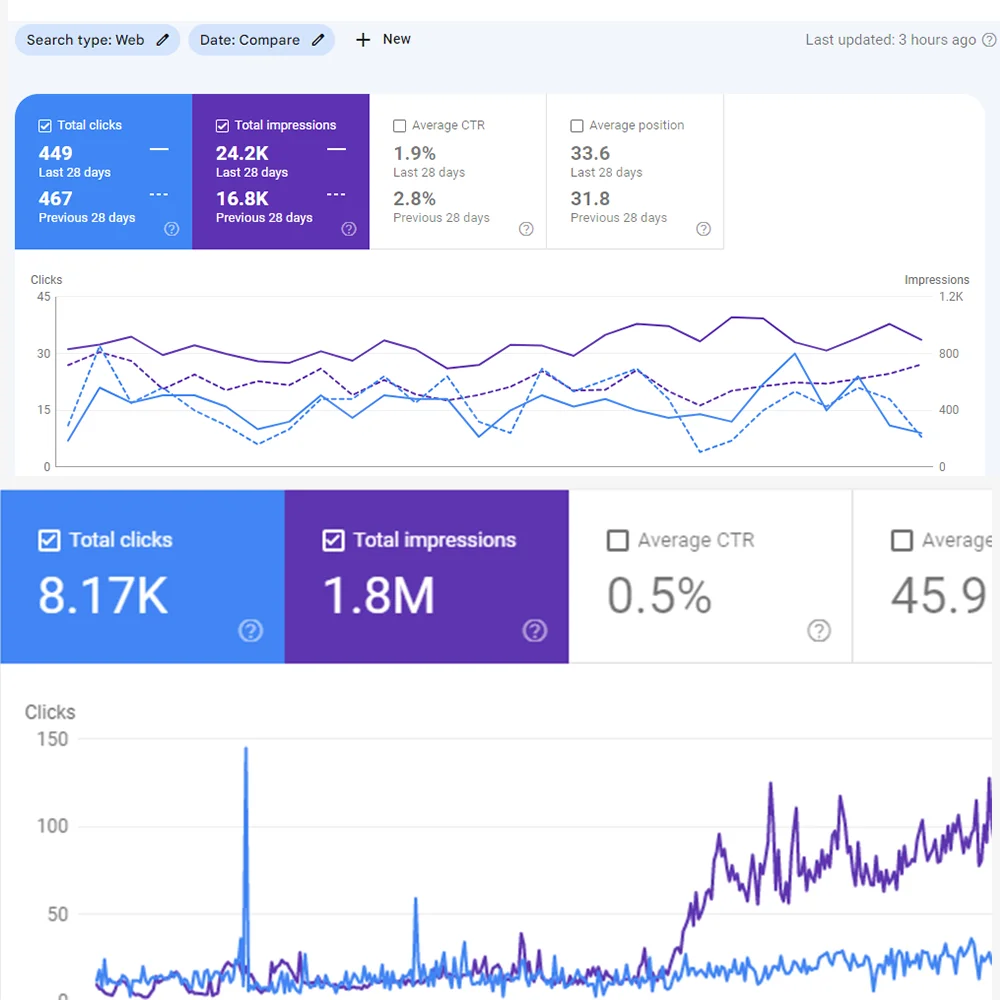The height and width of the screenshot is (1000, 1000).
Task: Click the tallest blue spike in lower chart
Action: click(245, 750)
